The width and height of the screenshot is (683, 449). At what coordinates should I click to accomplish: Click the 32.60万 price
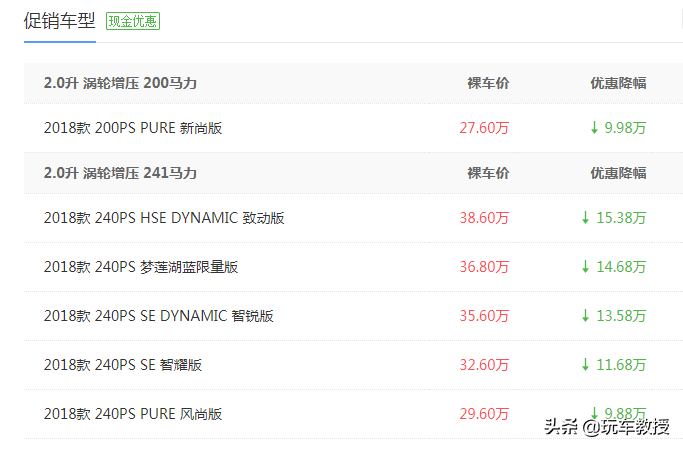click(484, 365)
